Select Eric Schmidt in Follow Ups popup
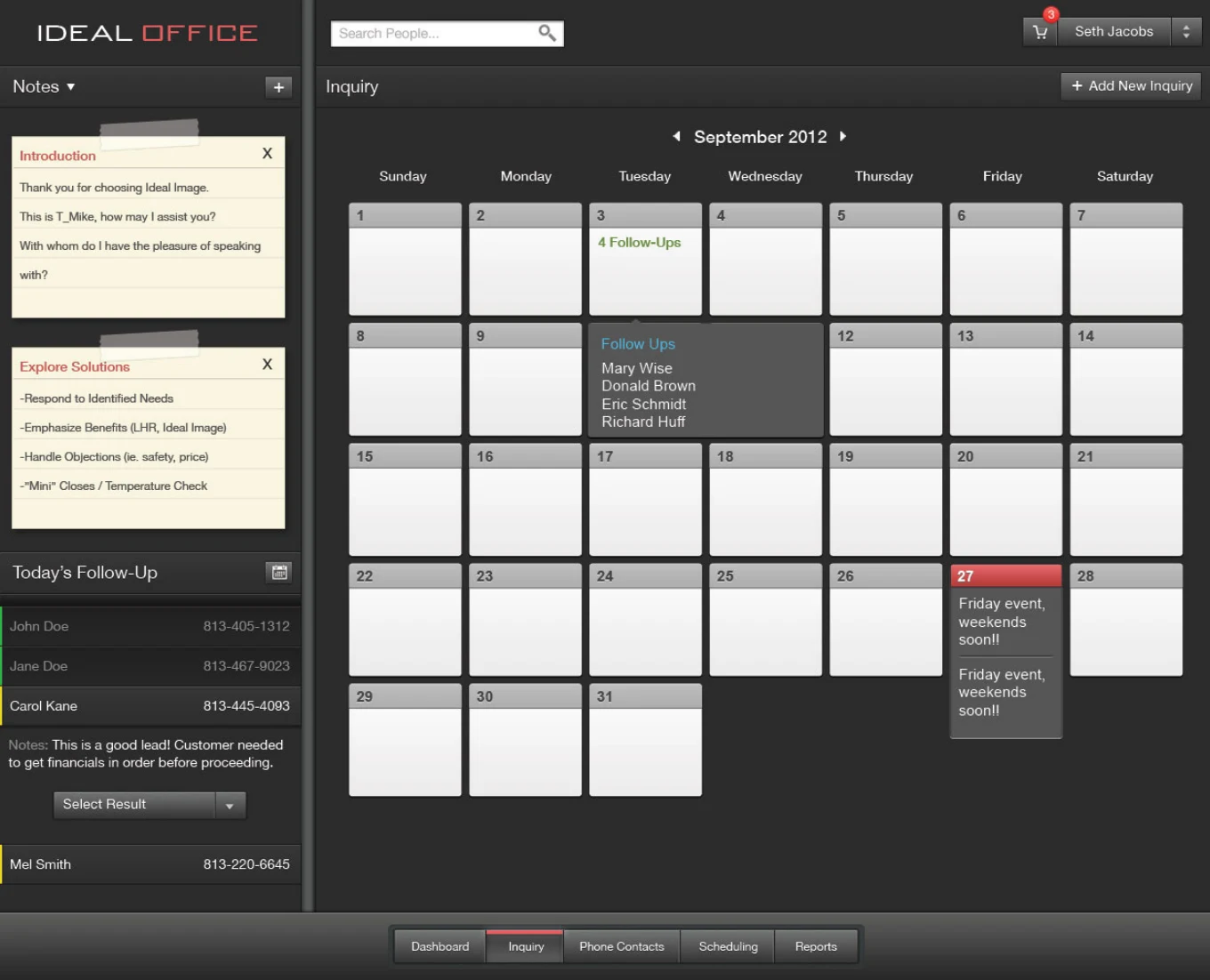 pos(644,404)
